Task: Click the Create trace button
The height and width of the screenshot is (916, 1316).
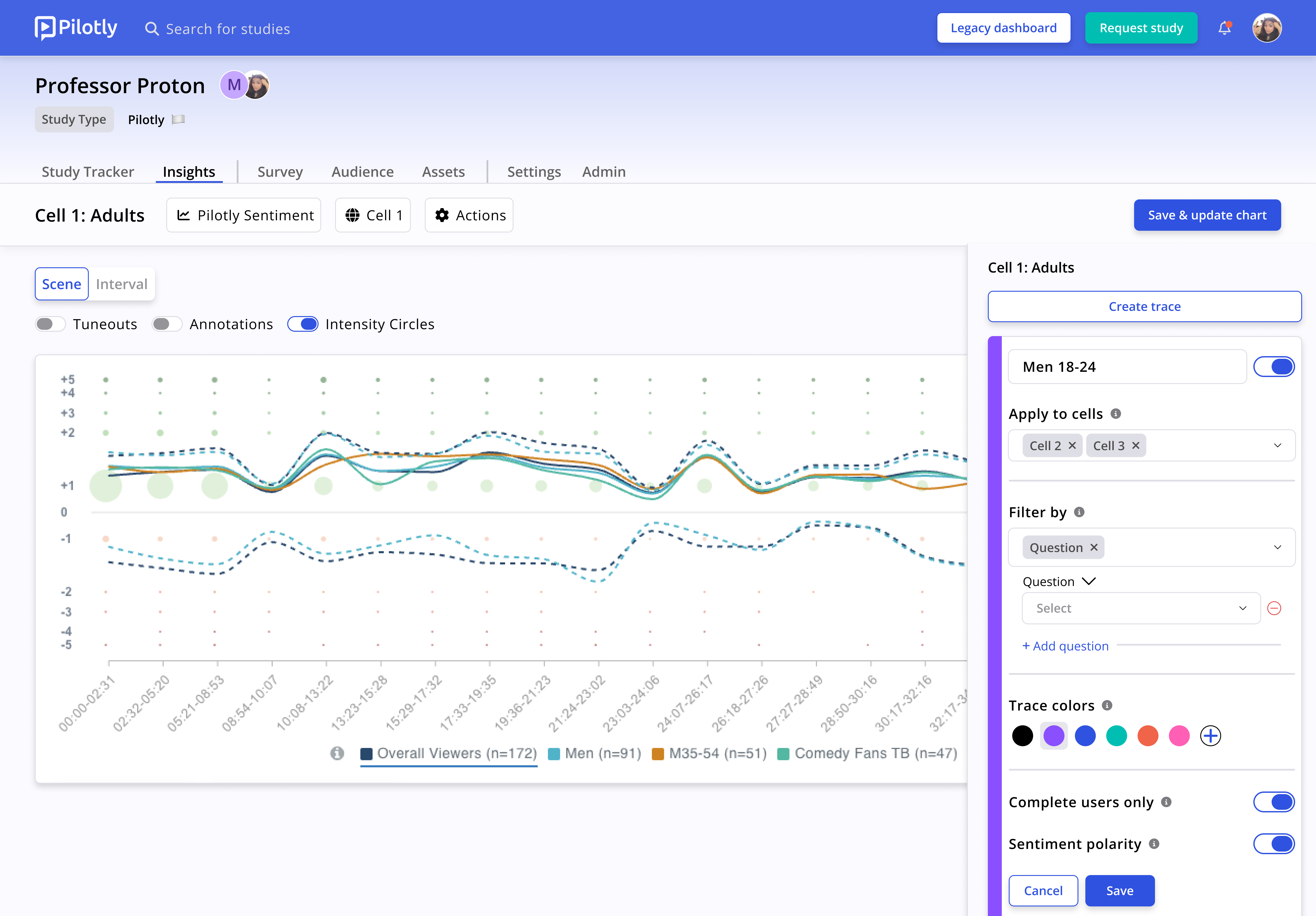Action: click(x=1145, y=306)
